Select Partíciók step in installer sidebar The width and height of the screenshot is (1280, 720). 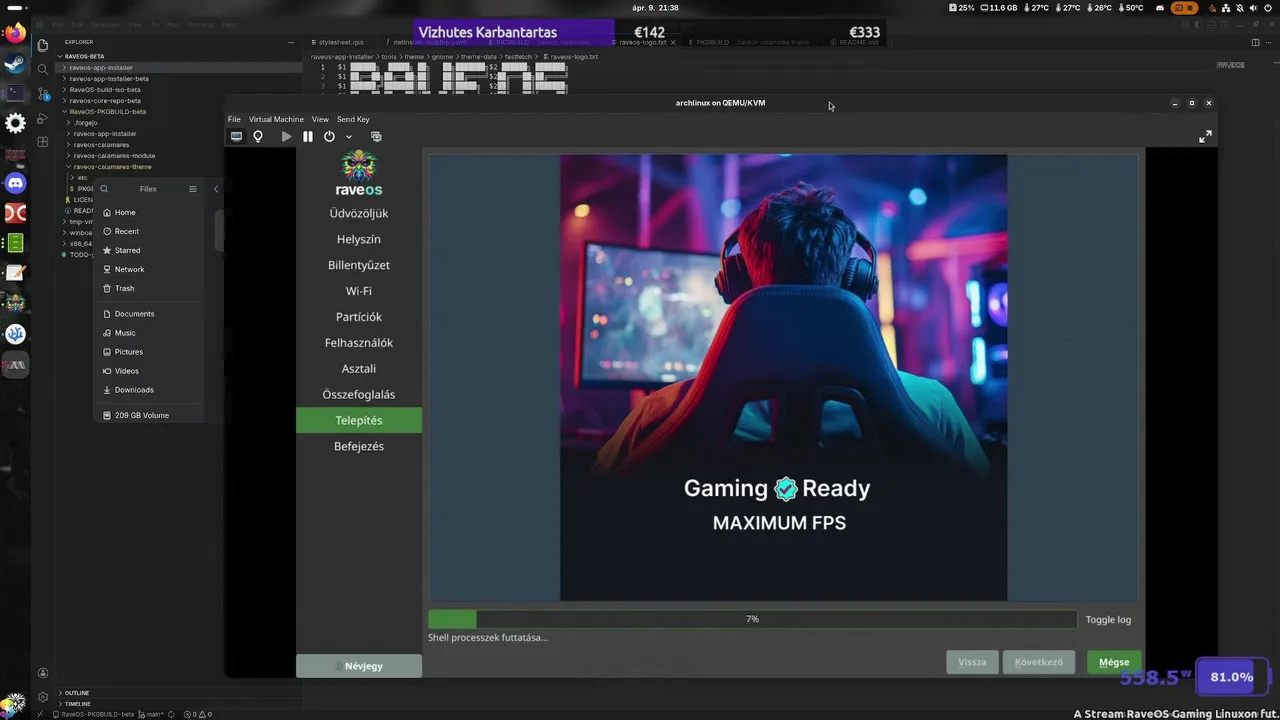pos(359,317)
